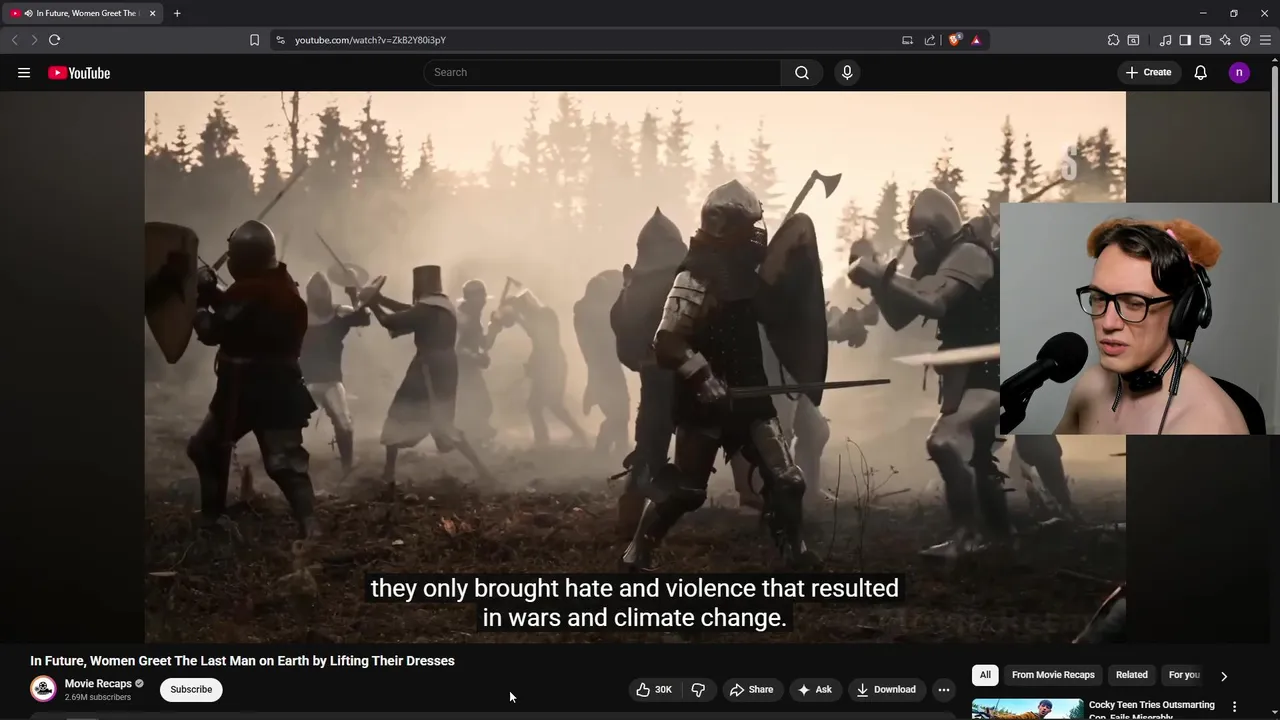The image size is (1280, 720).
Task: Open more actions ellipsis under video
Action: tap(943, 689)
